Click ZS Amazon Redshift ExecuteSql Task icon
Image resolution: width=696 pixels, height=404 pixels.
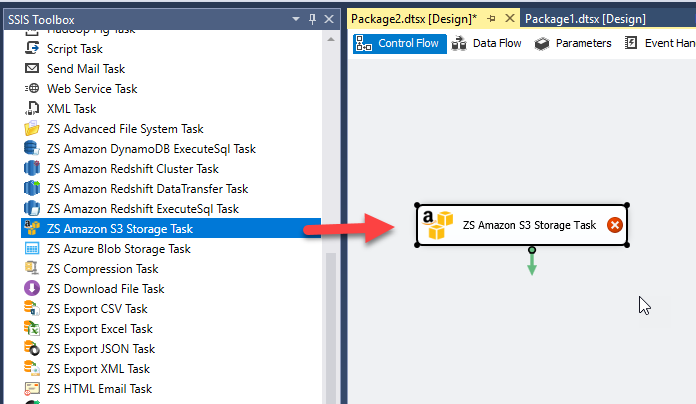tap(32, 208)
